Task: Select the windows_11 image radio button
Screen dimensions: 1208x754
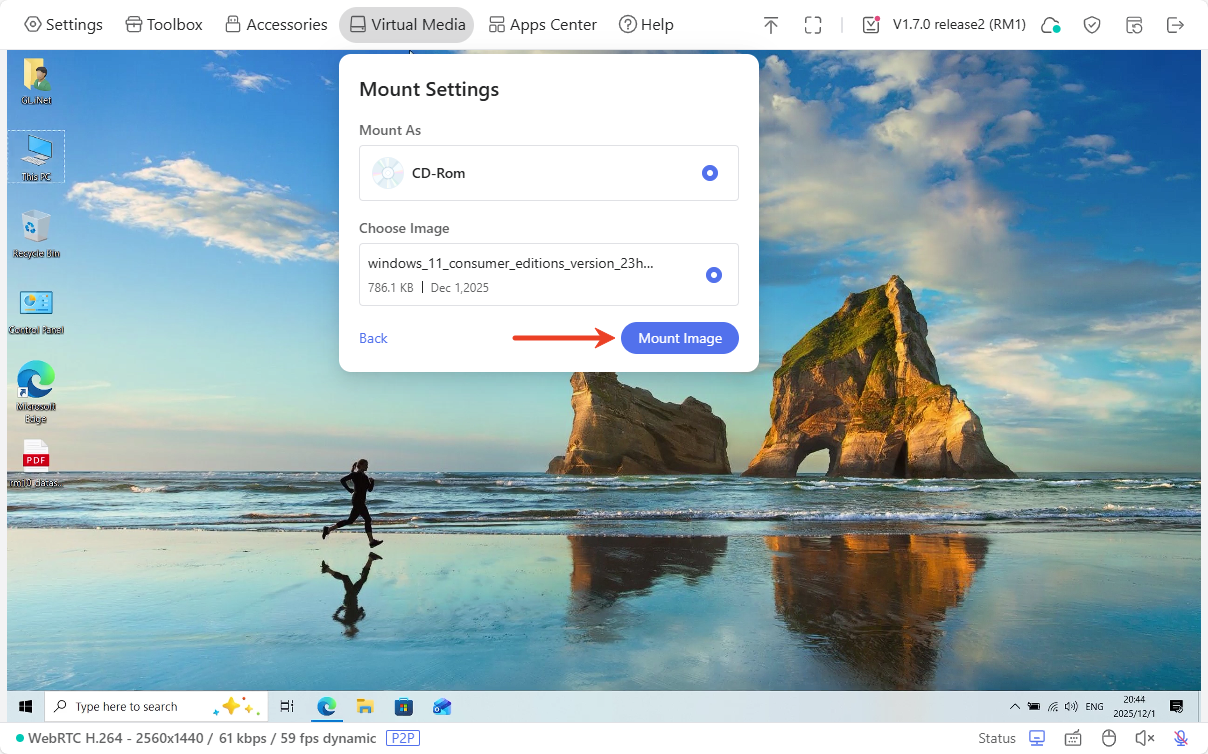Action: pyautogui.click(x=713, y=275)
